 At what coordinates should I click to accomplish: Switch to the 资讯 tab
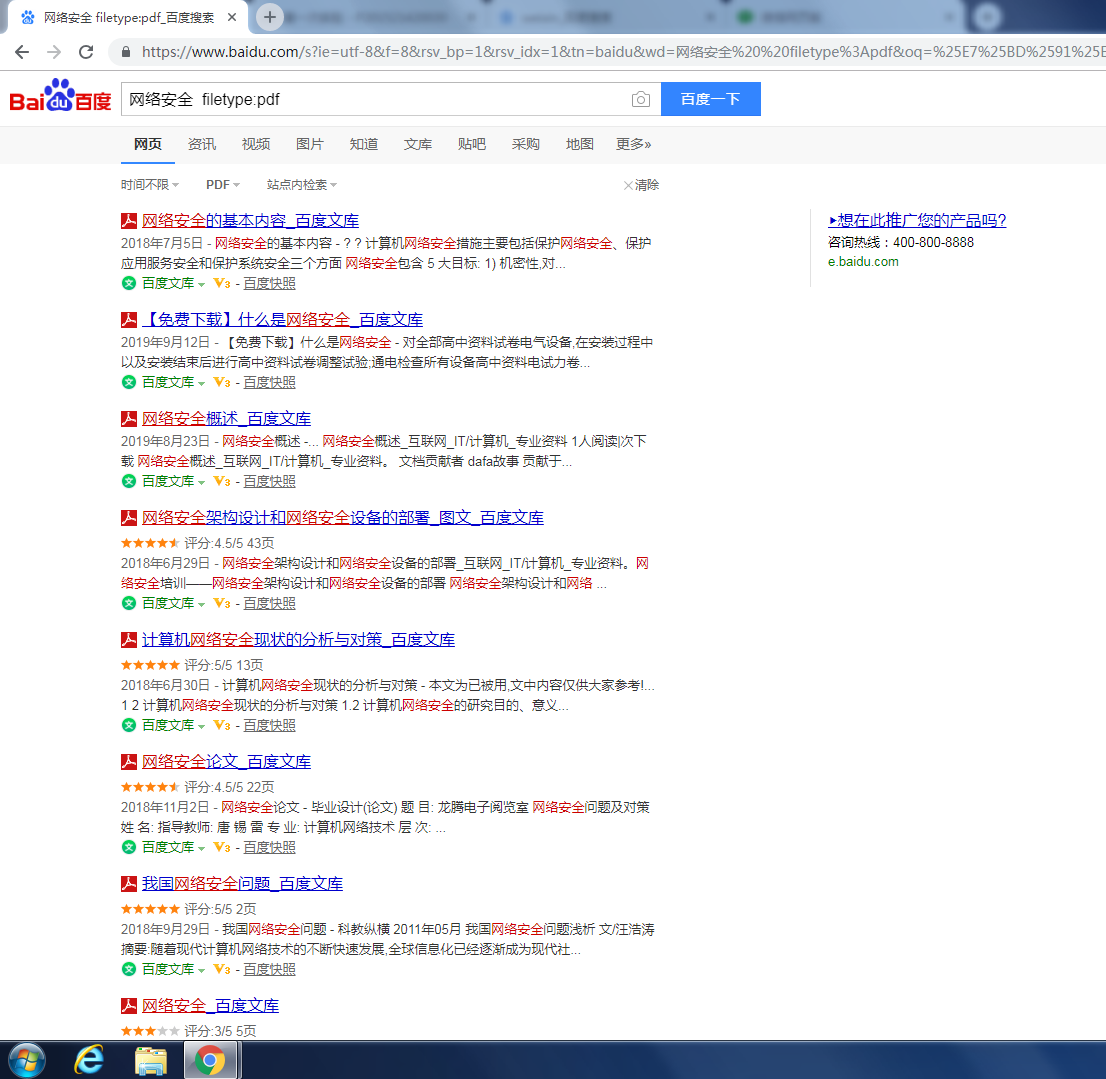[x=202, y=144]
